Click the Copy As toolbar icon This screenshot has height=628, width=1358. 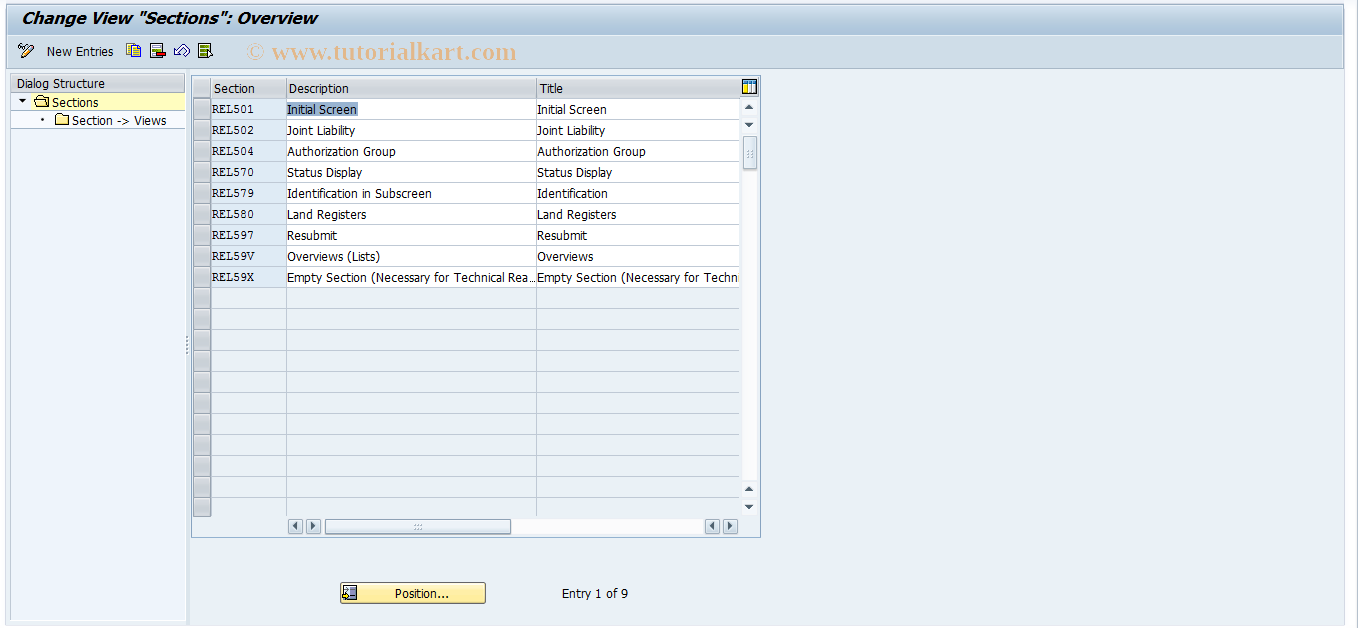pos(133,51)
